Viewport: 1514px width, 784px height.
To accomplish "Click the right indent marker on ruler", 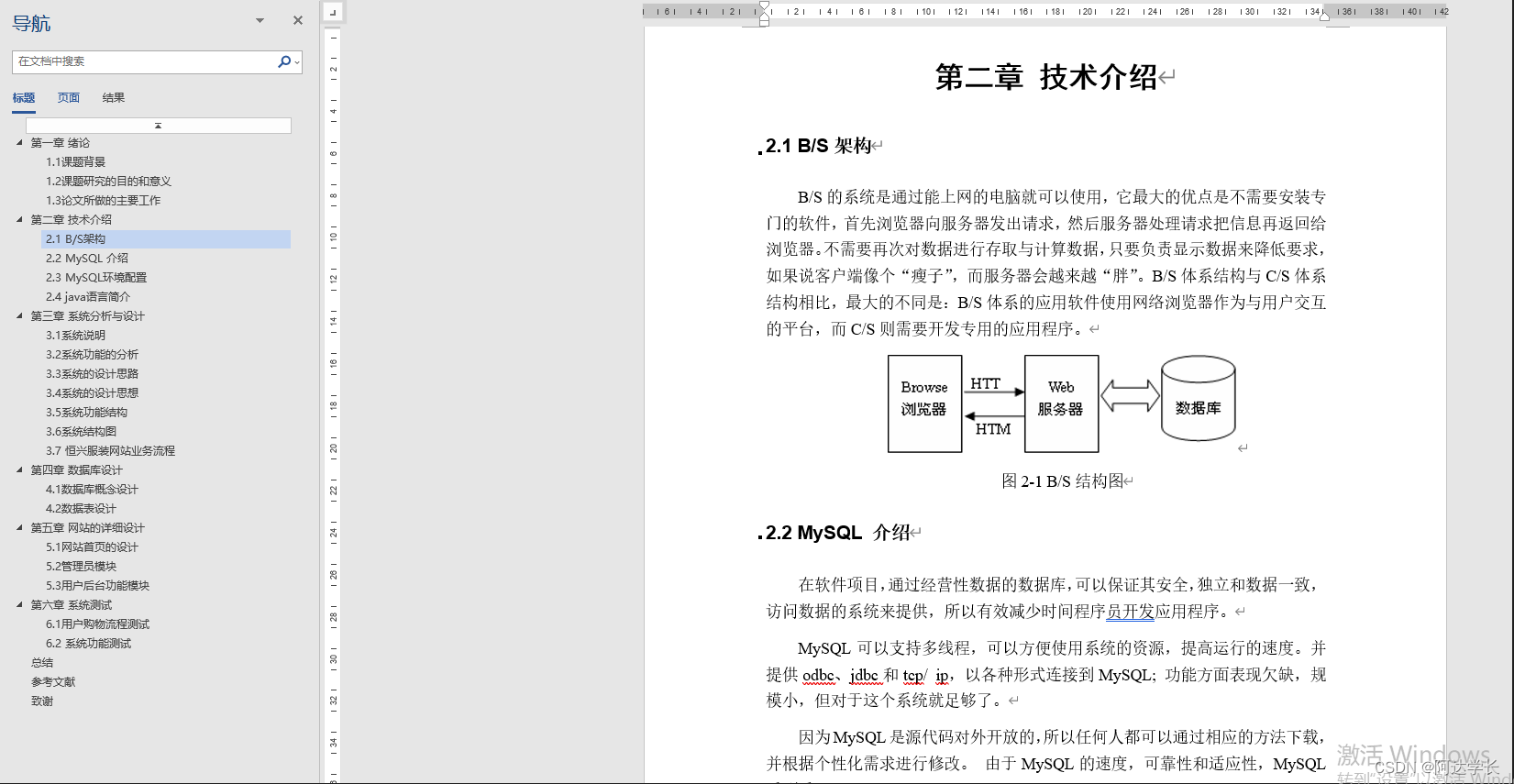I will point(1324,17).
